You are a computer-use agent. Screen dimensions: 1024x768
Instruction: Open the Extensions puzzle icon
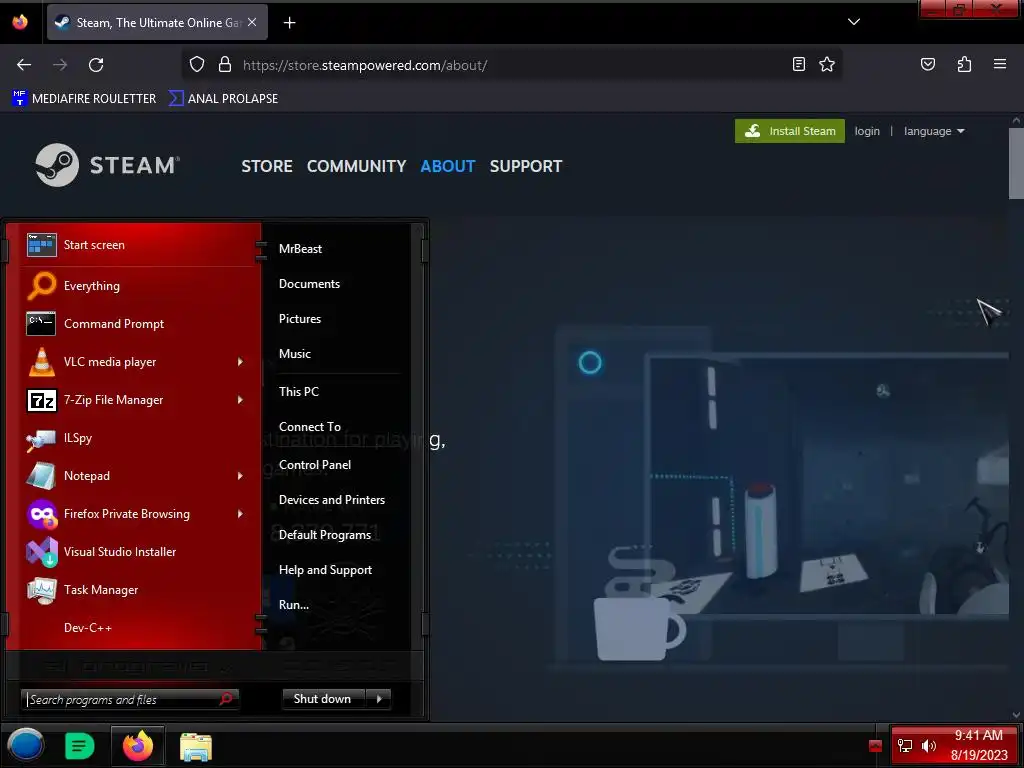coord(964,64)
